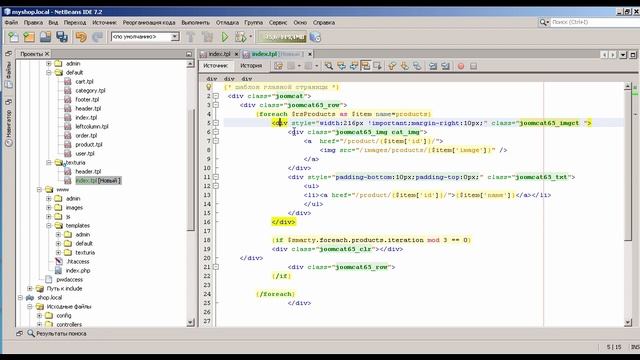Click Stop Macro Recording icon
Image resolution: width=640 pixels, height=360 pixels.
tap(473, 66)
